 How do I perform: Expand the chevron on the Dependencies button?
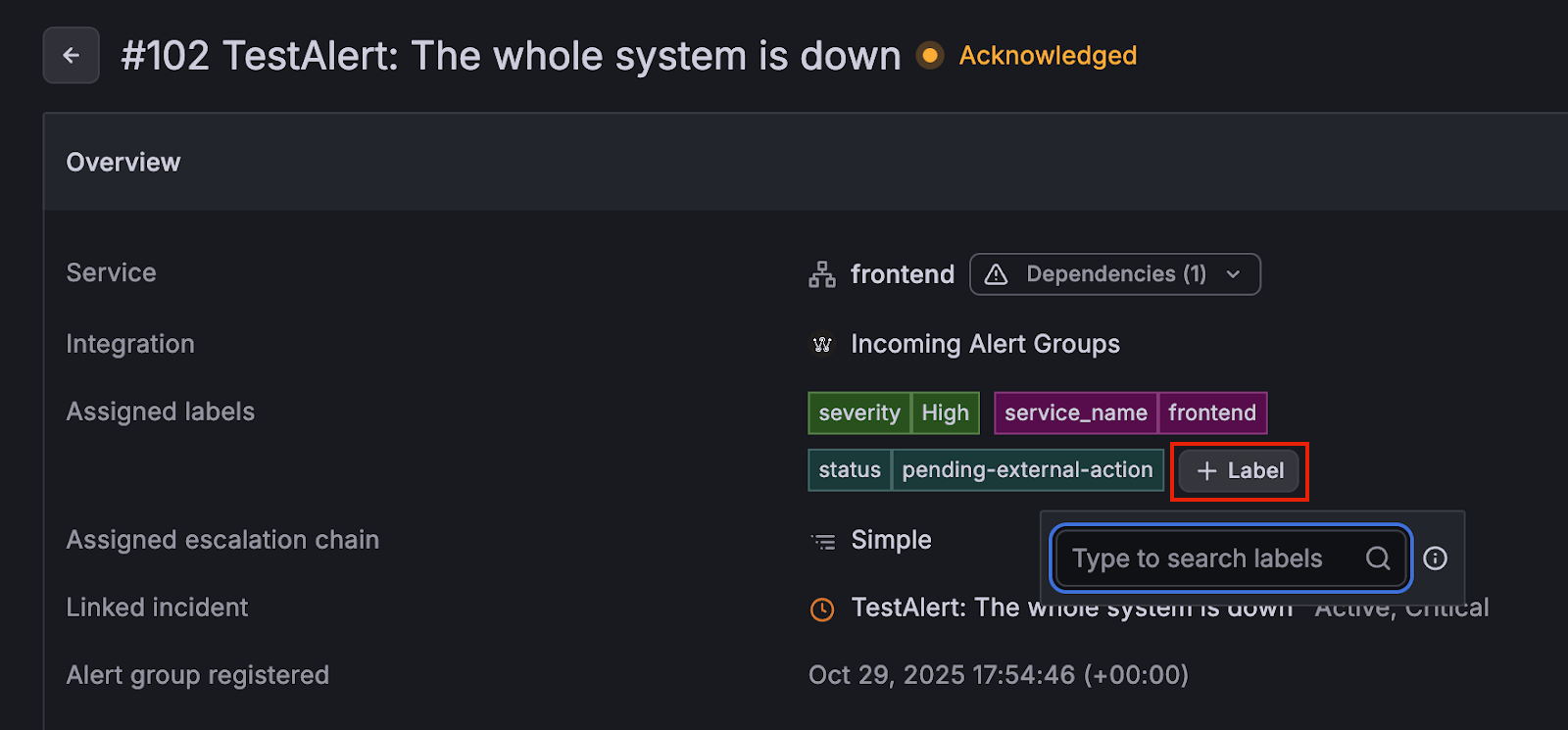click(1233, 274)
